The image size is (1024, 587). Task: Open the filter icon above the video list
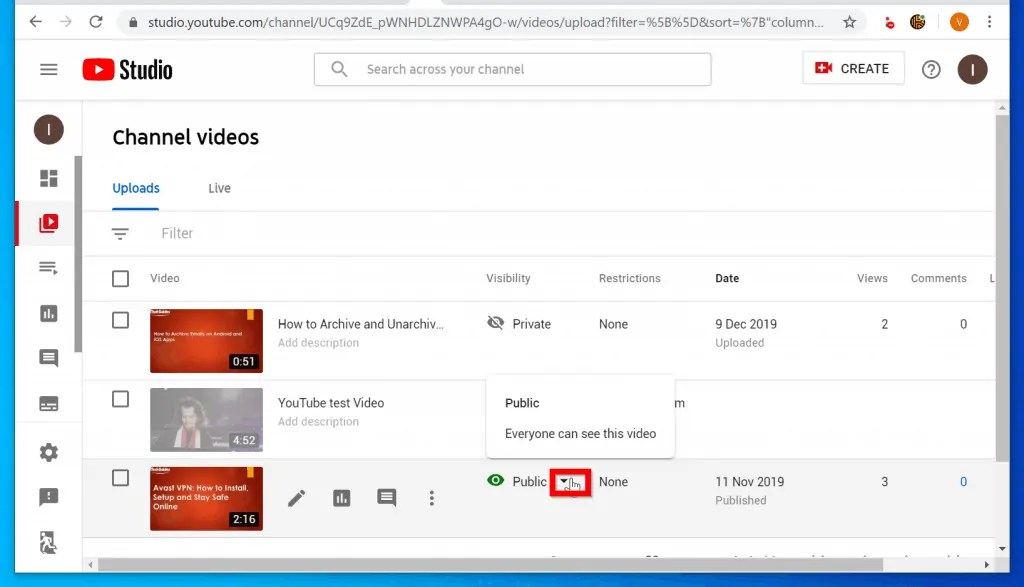pyautogui.click(x=120, y=233)
